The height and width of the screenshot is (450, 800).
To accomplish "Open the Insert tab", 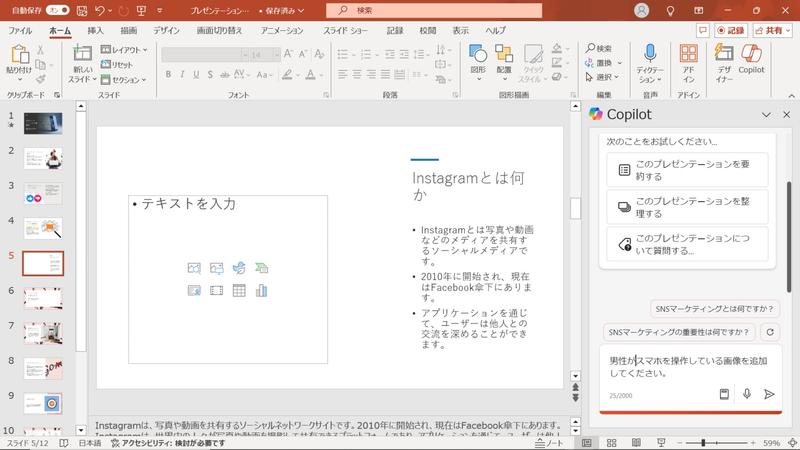I will (x=95, y=31).
